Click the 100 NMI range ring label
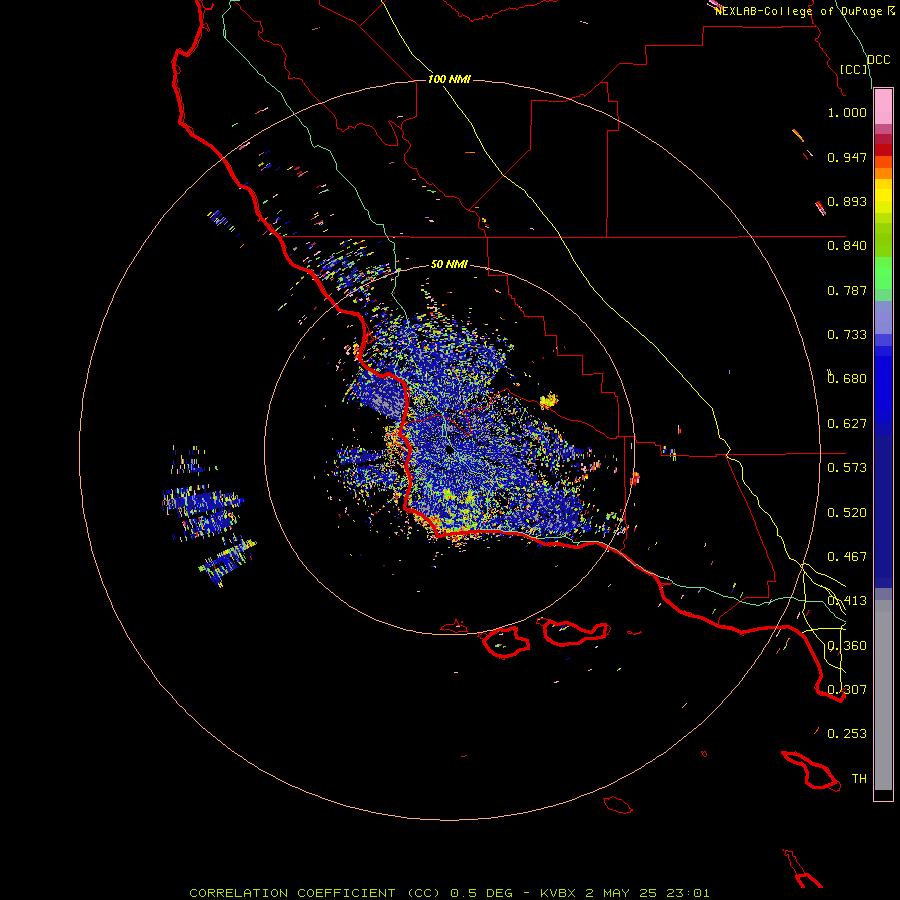Image resolution: width=900 pixels, height=900 pixels. pos(449,79)
